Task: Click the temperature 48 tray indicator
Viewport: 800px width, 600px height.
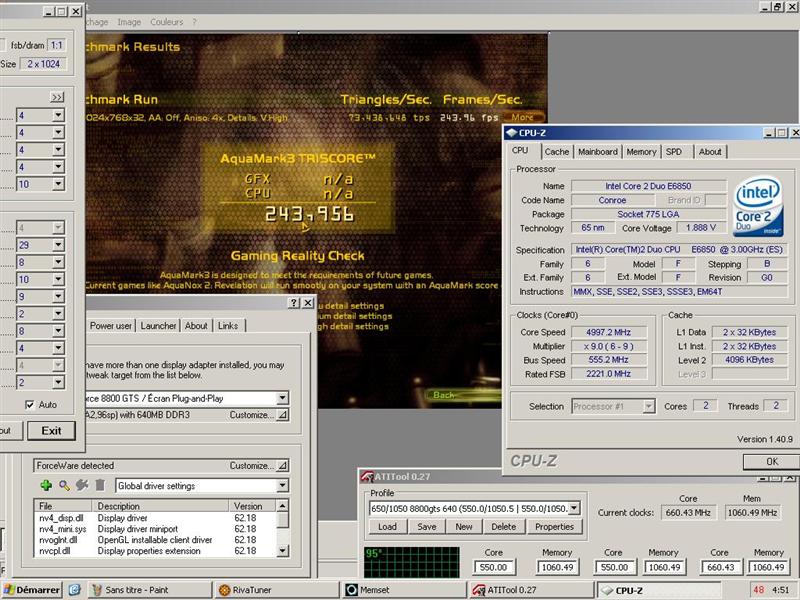Action: click(x=759, y=590)
